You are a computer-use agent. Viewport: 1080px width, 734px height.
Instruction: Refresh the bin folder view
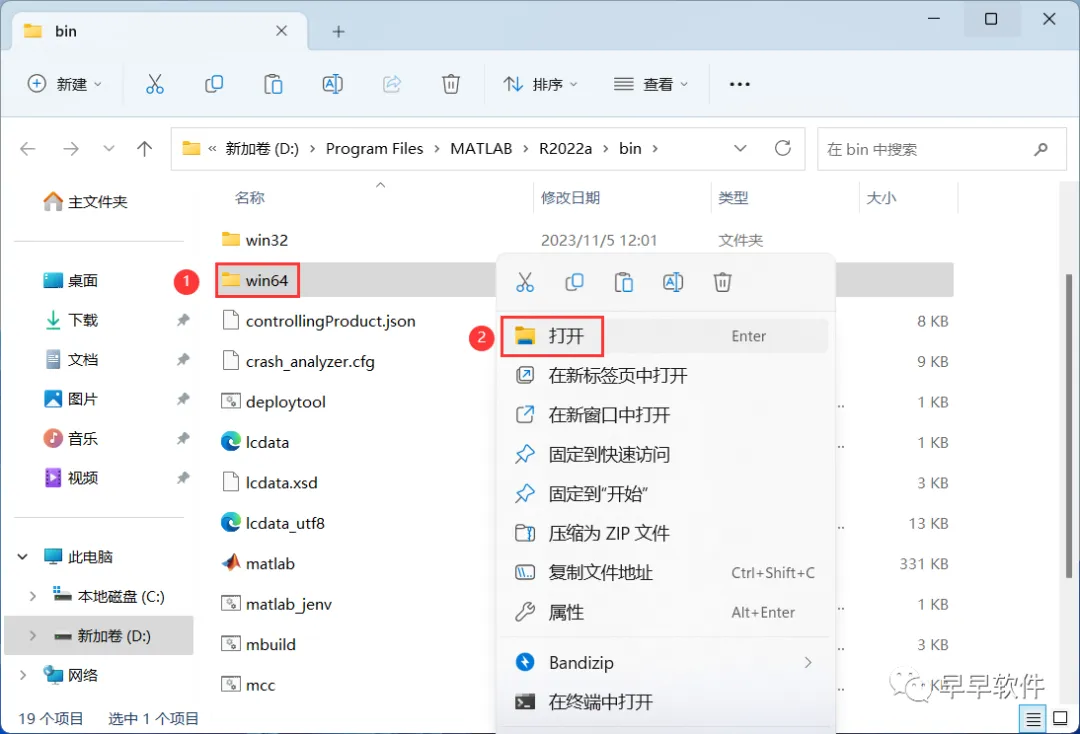(x=783, y=148)
